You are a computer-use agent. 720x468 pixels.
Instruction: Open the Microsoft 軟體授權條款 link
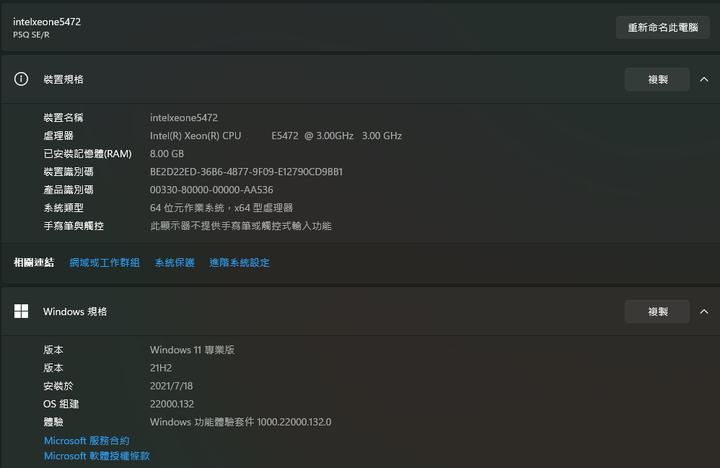pyautogui.click(x=97, y=456)
